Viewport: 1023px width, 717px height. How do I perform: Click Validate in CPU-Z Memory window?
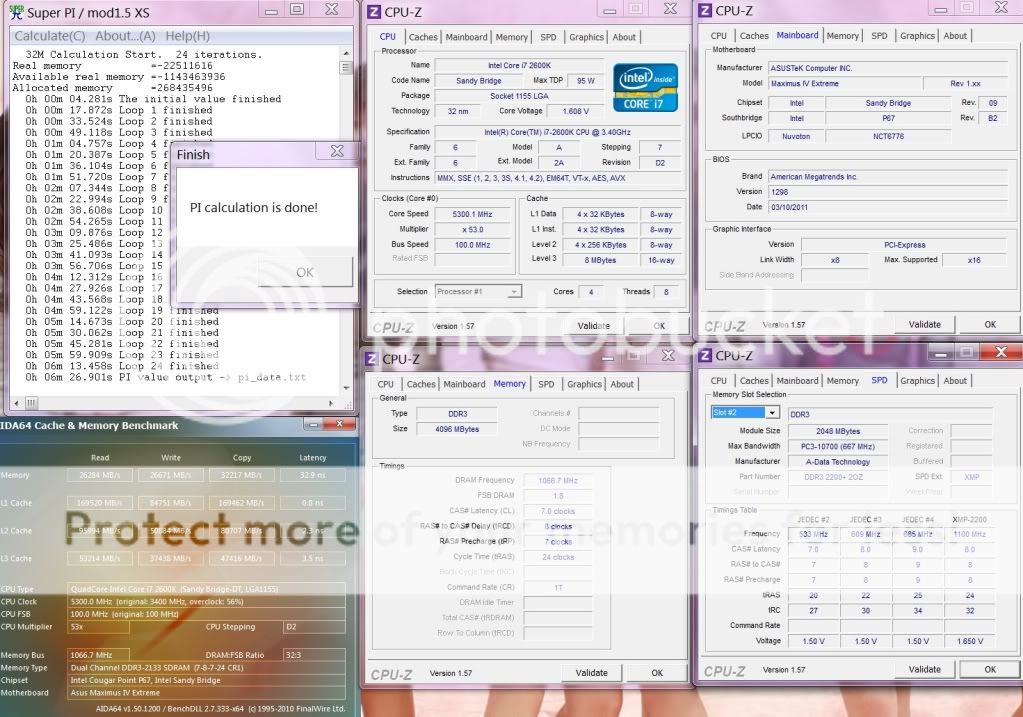click(592, 673)
